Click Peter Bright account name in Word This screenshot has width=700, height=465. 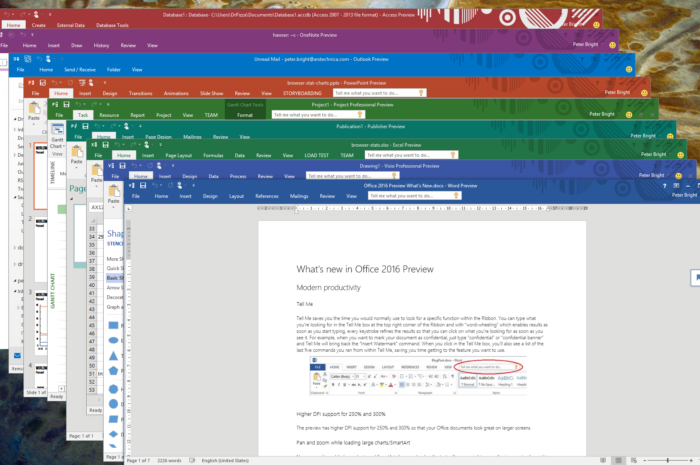pyautogui.click(x=684, y=195)
